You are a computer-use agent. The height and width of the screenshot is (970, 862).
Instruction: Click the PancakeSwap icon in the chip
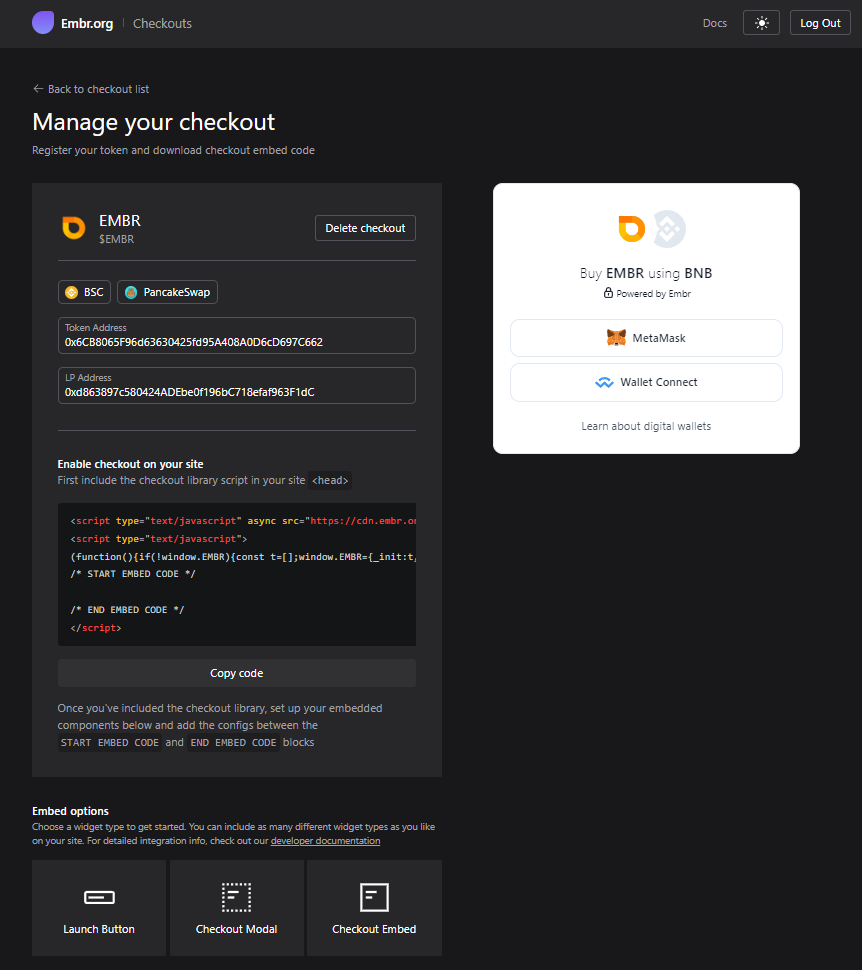(x=131, y=292)
